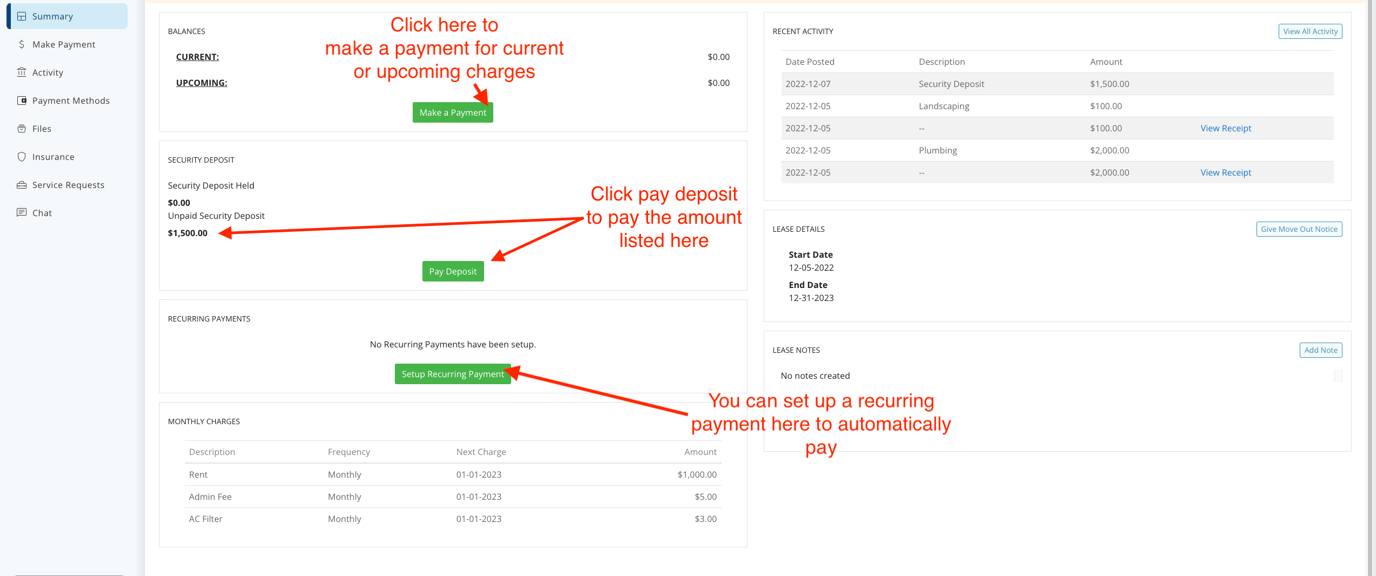Add a lease note with Add Note
Image resolution: width=1376 pixels, height=576 pixels.
[1320, 350]
